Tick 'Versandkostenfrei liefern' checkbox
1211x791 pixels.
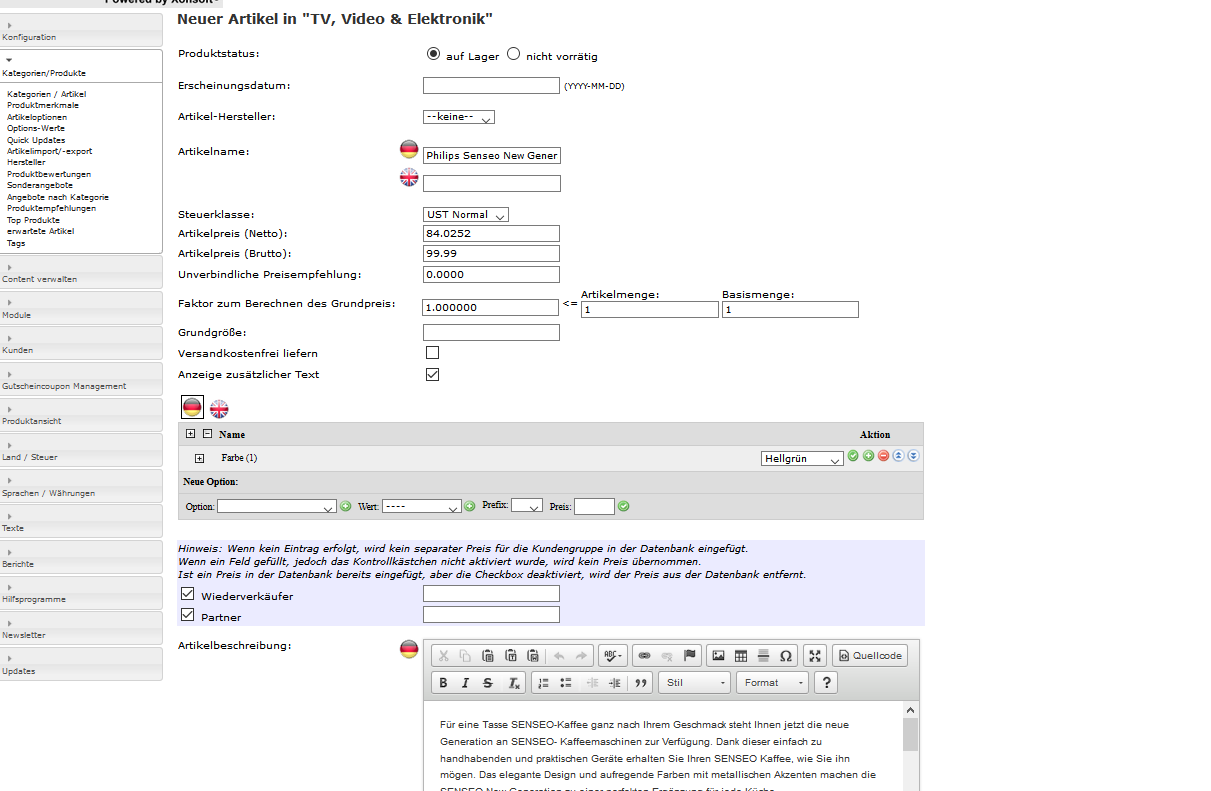433,353
